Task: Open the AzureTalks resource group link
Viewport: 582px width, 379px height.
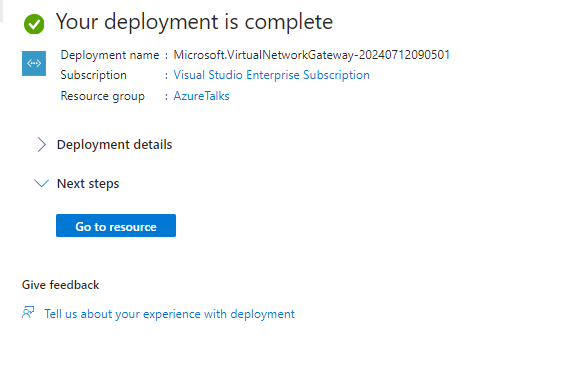Action: [x=202, y=96]
